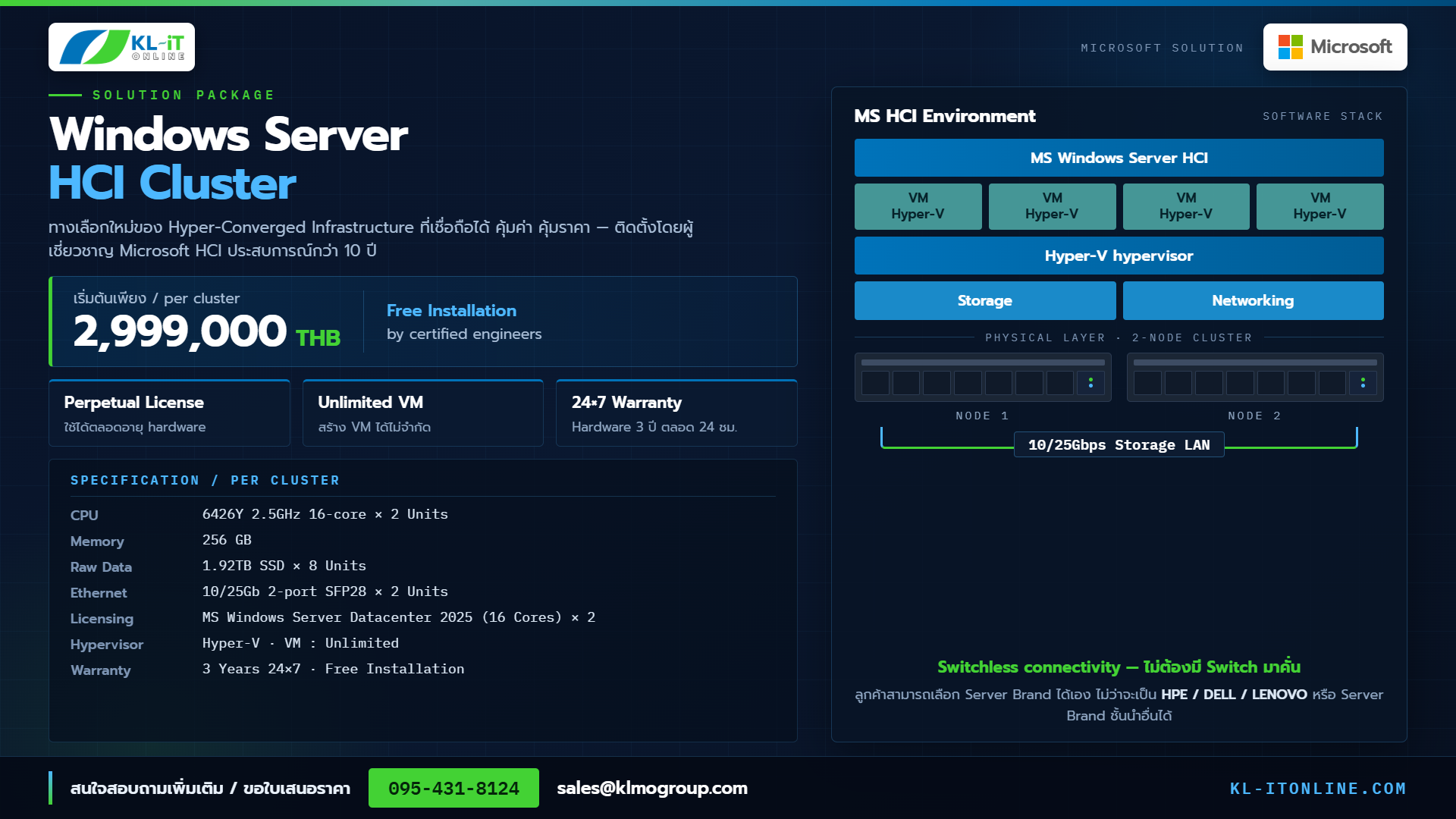Screen dimensions: 1456x819
Task: Click "Hyper-V · VM : Unlimited" value
Action: 300,643
